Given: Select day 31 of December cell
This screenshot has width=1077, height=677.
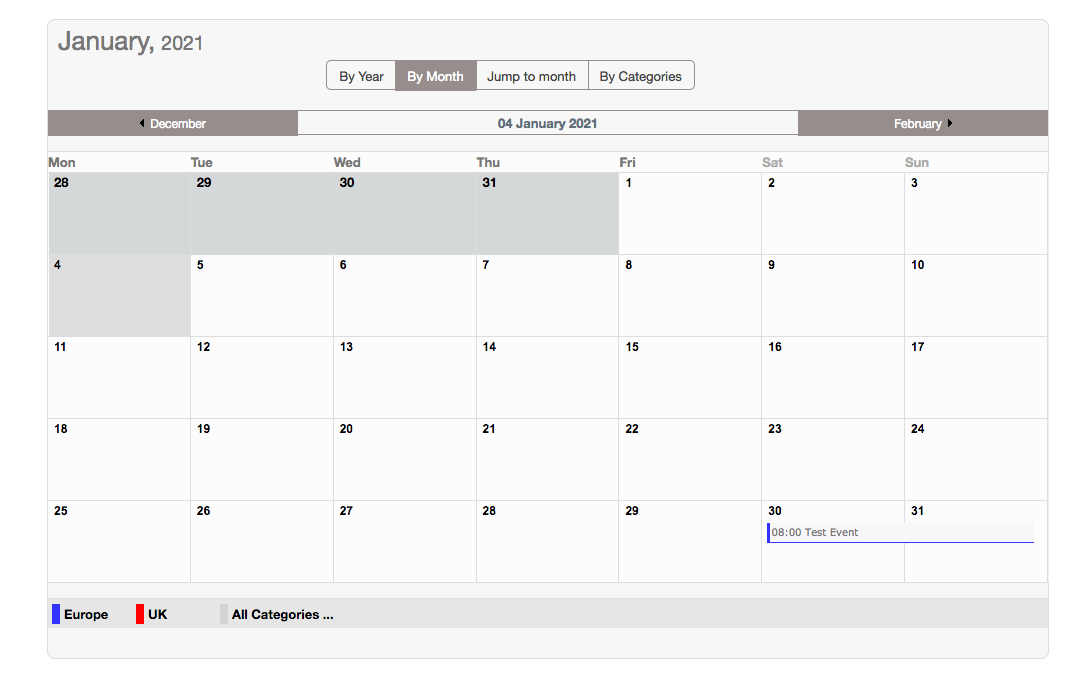Looking at the screenshot, I should click(x=489, y=183).
